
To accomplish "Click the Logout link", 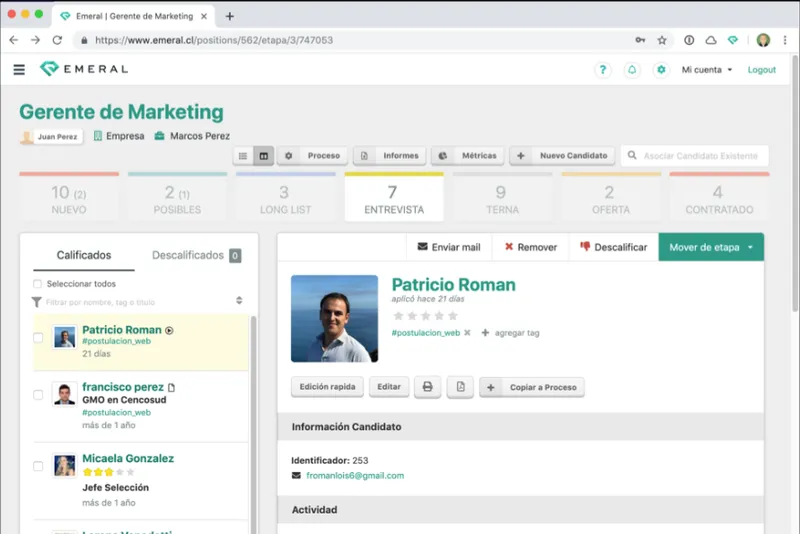I will [761, 70].
